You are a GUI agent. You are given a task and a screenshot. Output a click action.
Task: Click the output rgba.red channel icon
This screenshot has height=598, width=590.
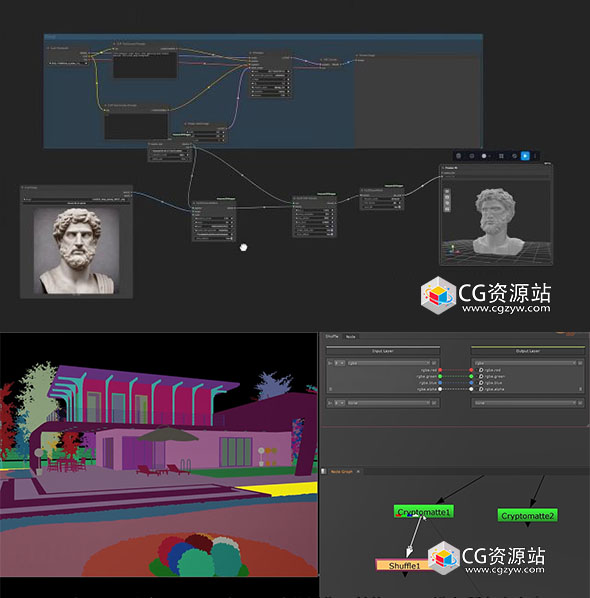[x=481, y=370]
